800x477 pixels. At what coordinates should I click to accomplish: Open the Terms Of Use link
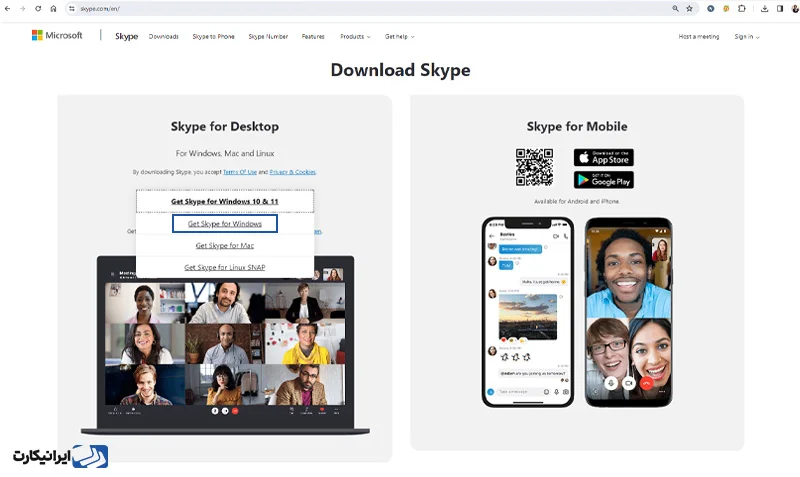click(240, 172)
